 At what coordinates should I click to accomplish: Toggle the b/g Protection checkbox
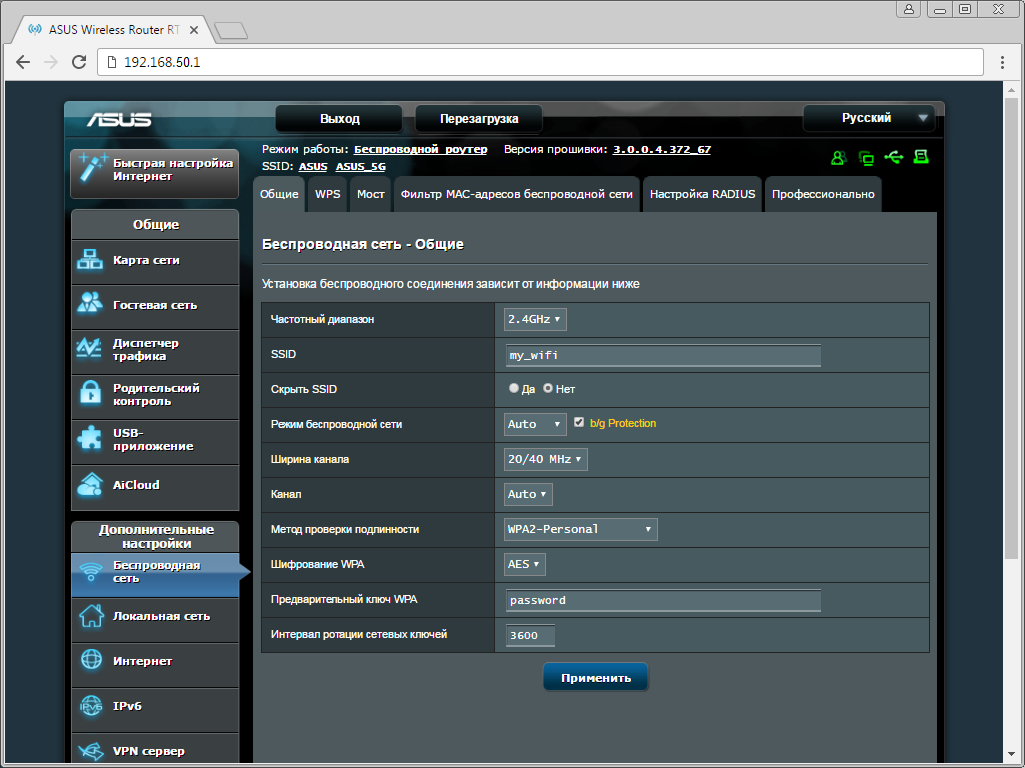(x=579, y=422)
